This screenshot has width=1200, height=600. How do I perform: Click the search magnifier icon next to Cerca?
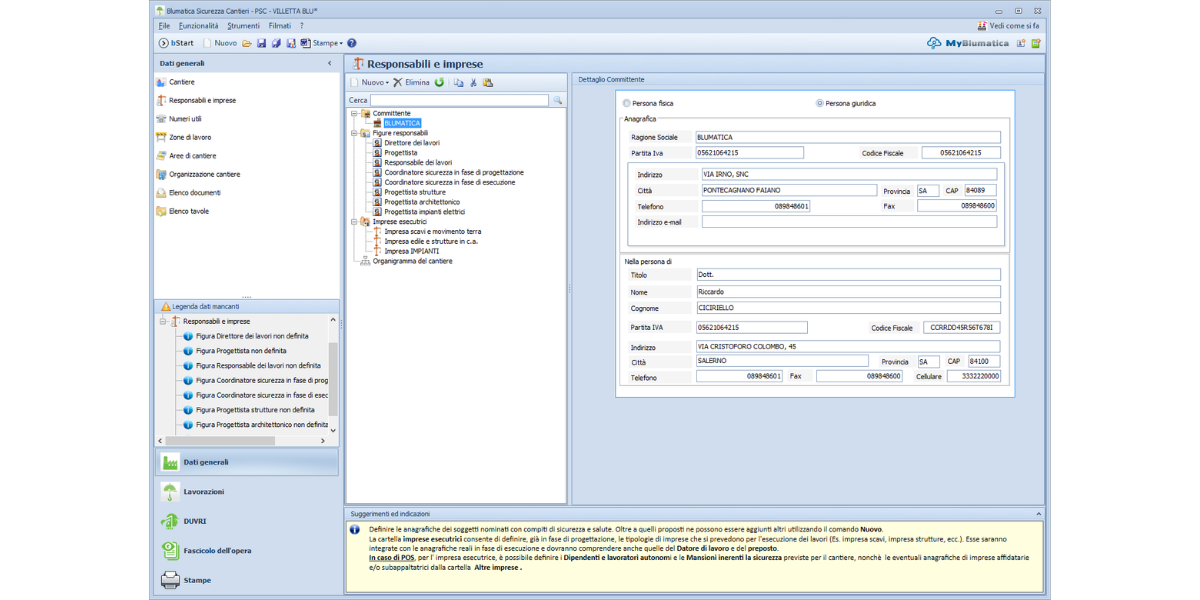pyautogui.click(x=558, y=101)
